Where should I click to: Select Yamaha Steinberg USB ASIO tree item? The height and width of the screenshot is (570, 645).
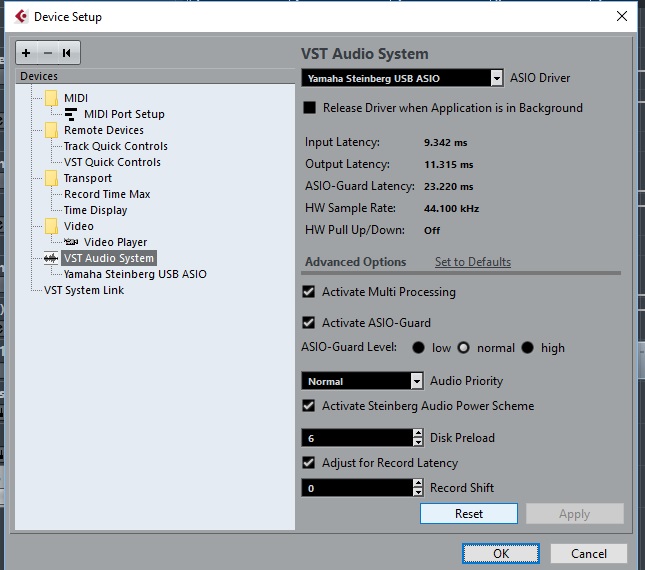[135, 274]
